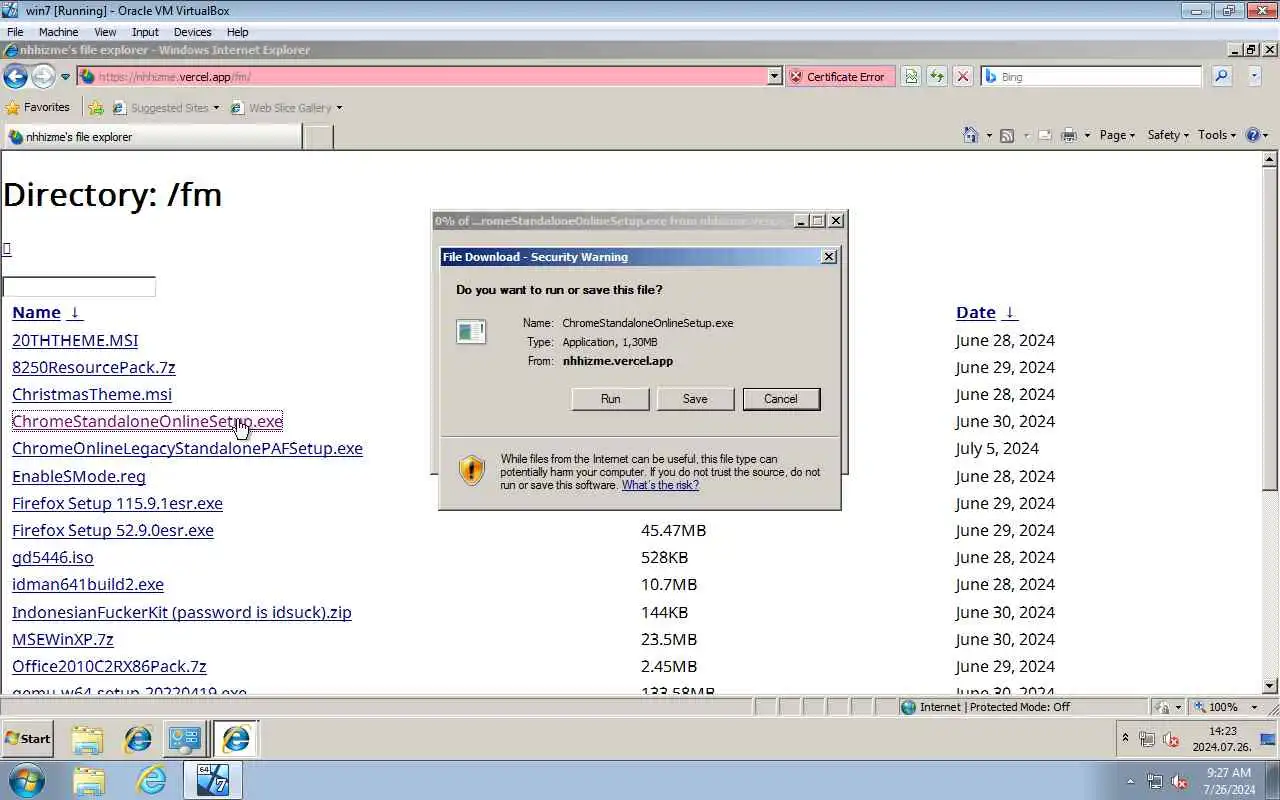Select the nhhizme's file explorer tab
This screenshot has width=1280, height=800.
(x=152, y=136)
